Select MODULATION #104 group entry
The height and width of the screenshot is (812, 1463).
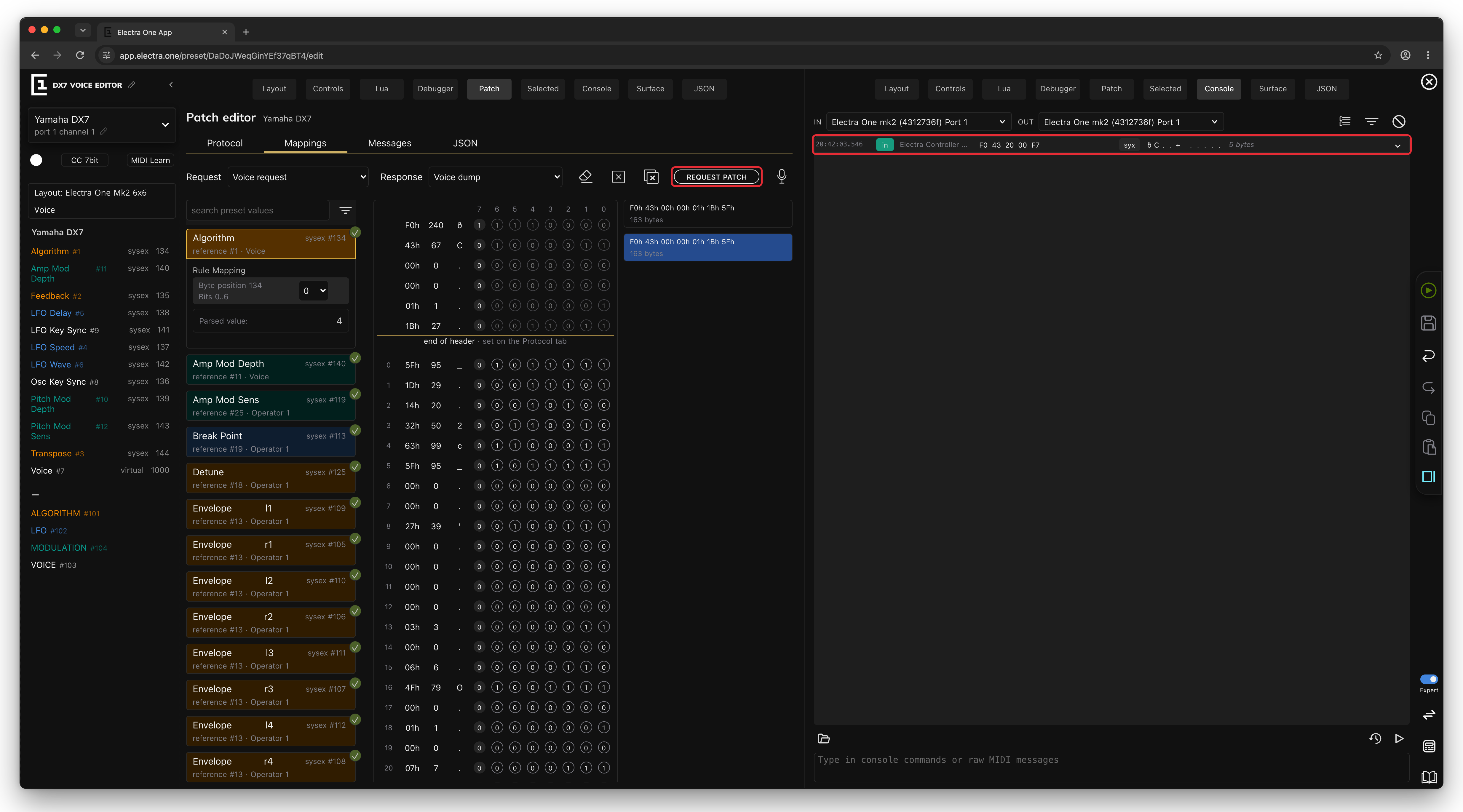click(69, 548)
